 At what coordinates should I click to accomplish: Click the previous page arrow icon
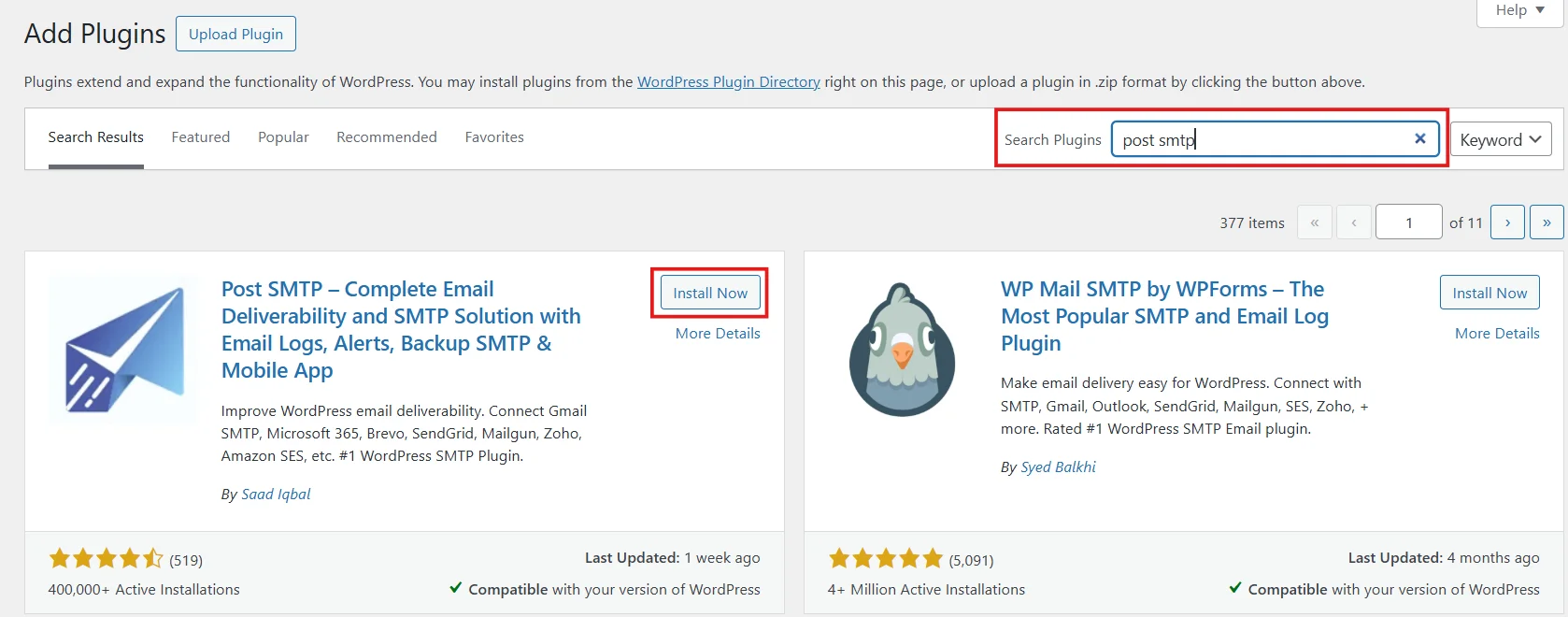1353,222
